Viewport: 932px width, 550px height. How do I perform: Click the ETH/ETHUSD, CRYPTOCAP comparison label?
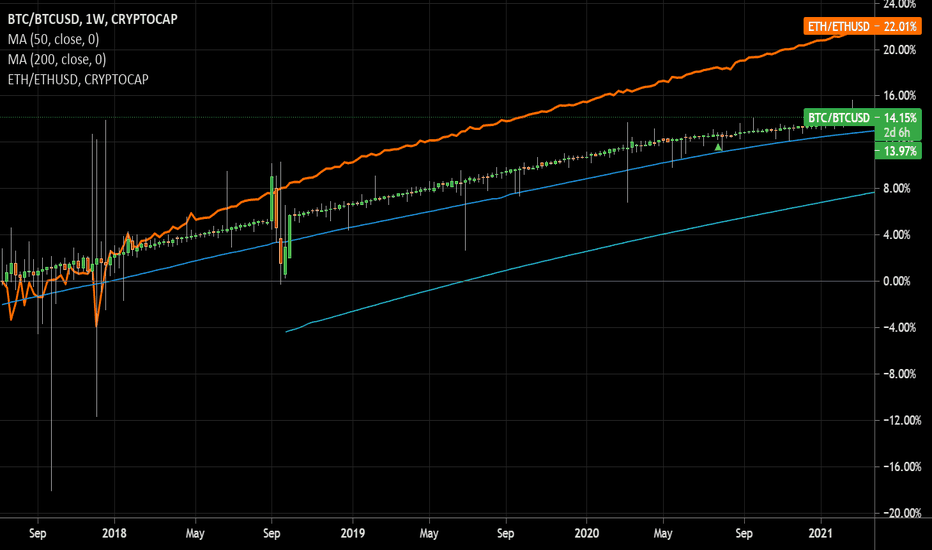(x=78, y=79)
